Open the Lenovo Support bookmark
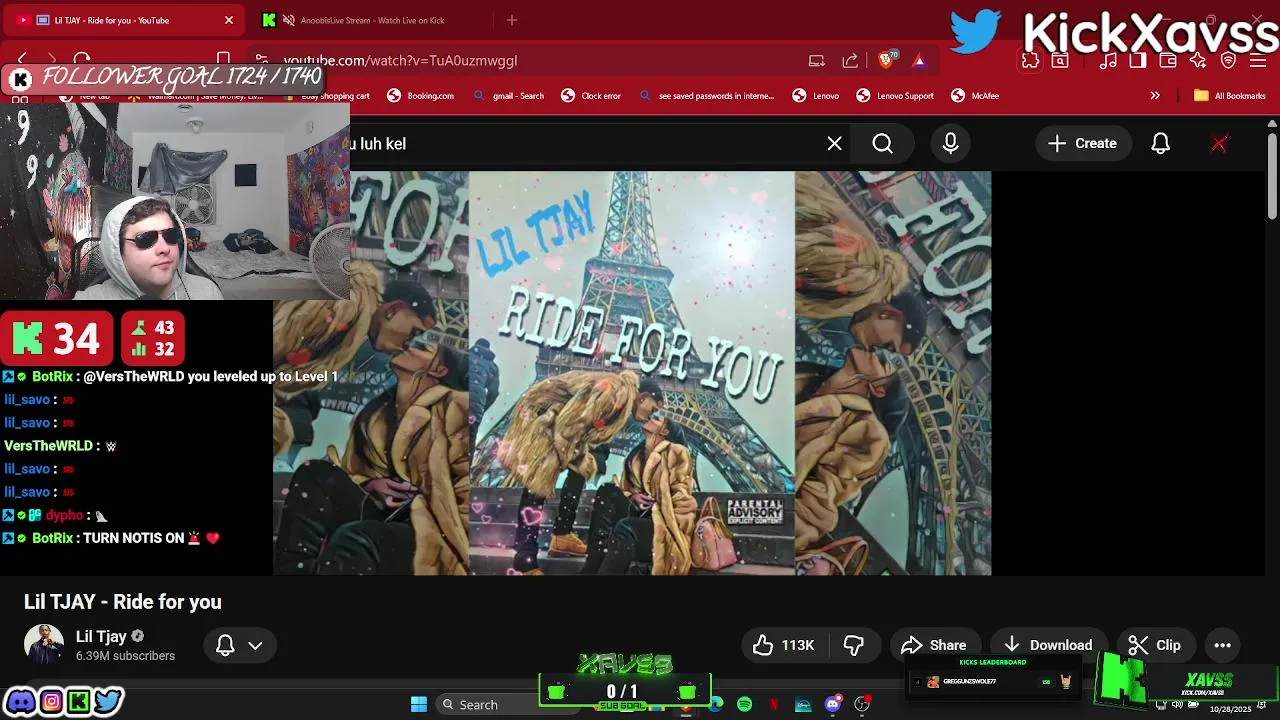The width and height of the screenshot is (1280, 720). [x=895, y=96]
